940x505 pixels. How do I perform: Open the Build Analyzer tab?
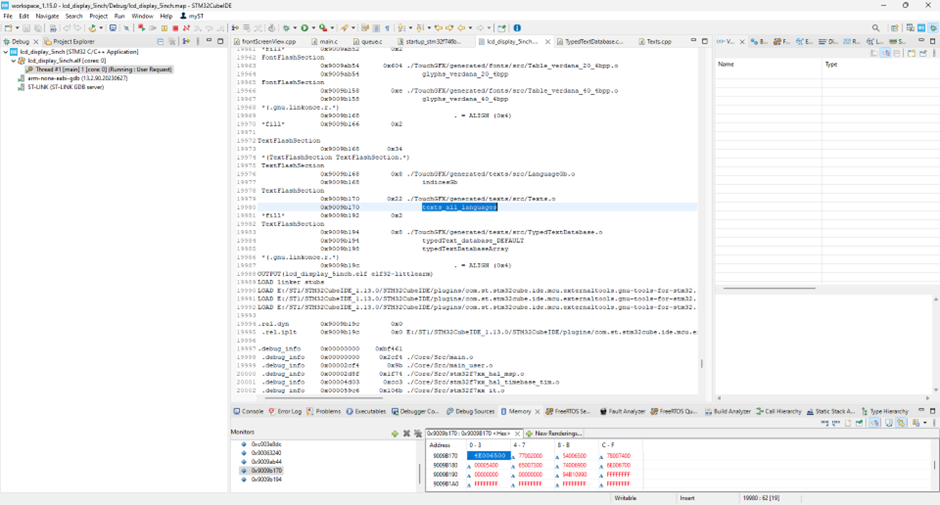[731, 411]
